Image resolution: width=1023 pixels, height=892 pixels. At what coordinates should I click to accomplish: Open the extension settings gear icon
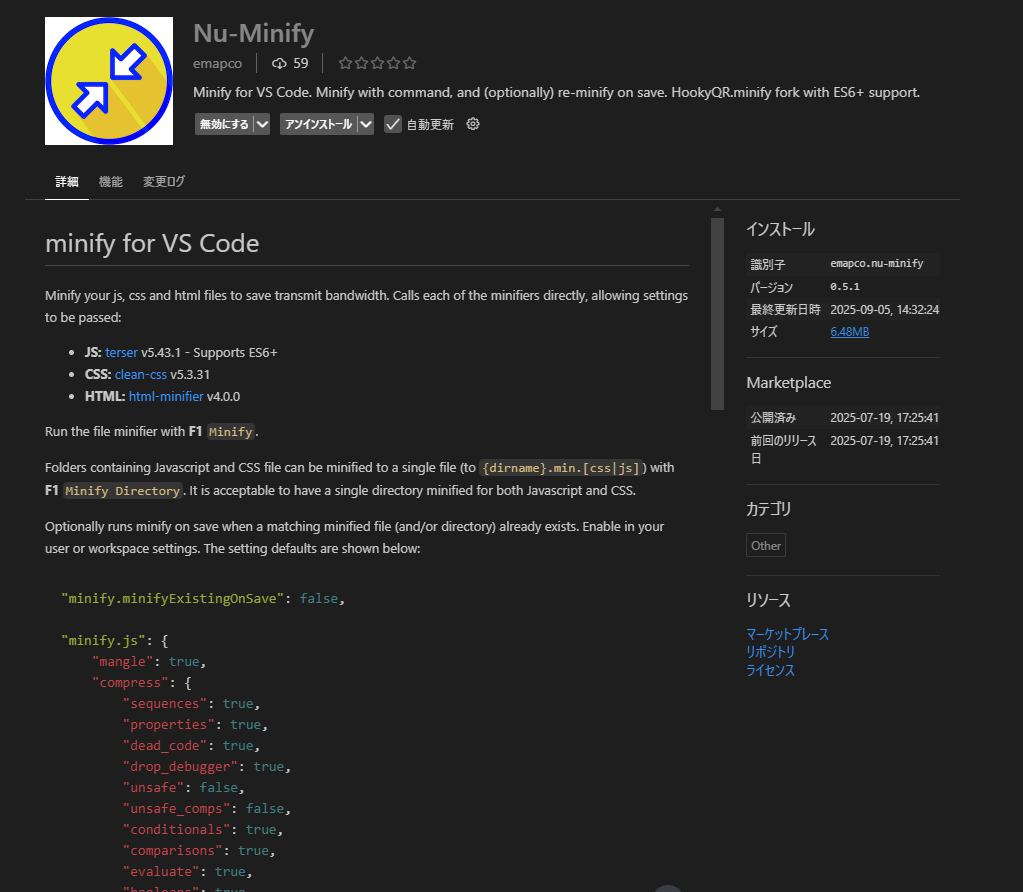click(x=473, y=124)
